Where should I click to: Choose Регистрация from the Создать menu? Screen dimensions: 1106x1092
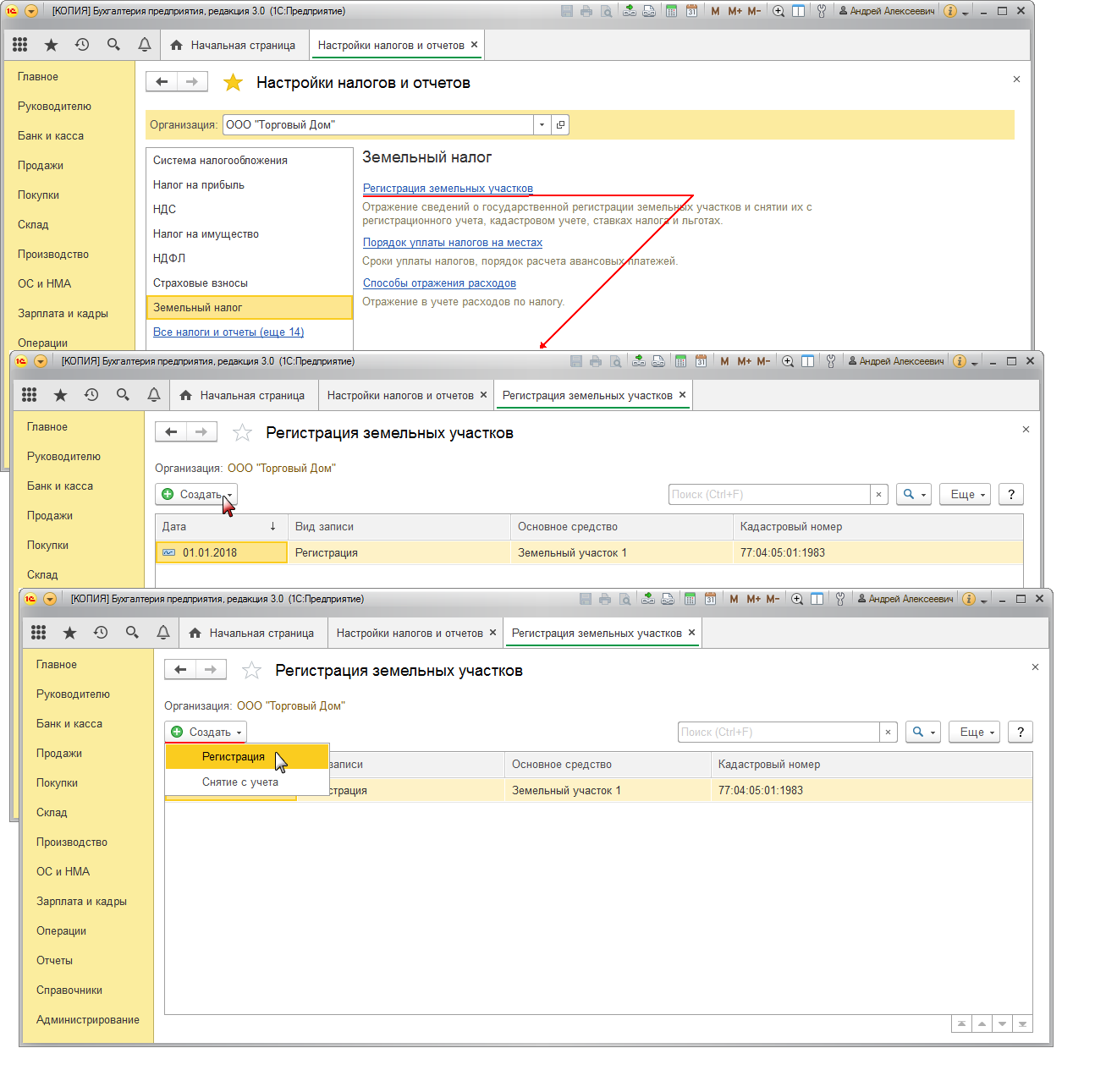246,756
